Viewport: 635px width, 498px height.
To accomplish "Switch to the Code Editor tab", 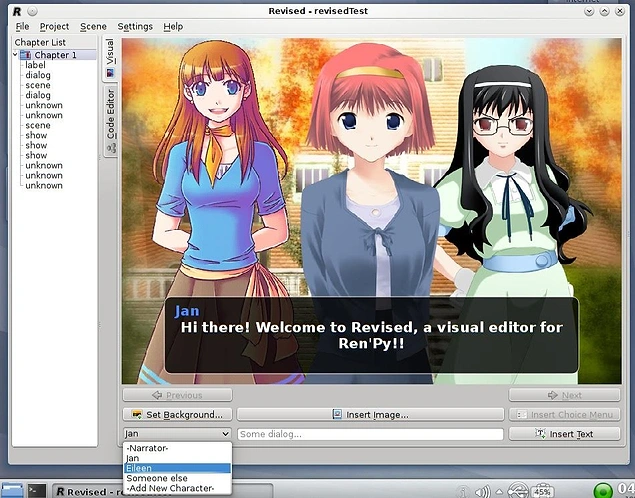I will pos(111,121).
